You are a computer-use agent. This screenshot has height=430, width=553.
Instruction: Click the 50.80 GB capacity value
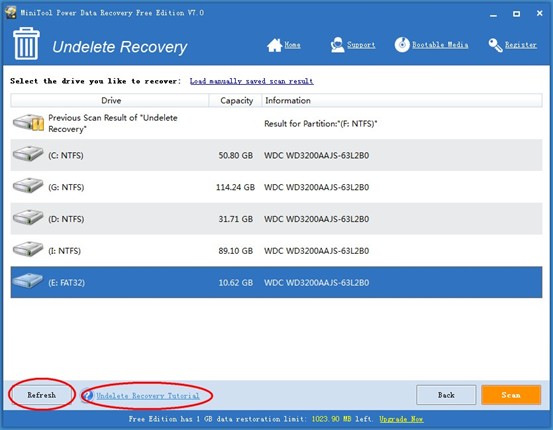pyautogui.click(x=236, y=155)
